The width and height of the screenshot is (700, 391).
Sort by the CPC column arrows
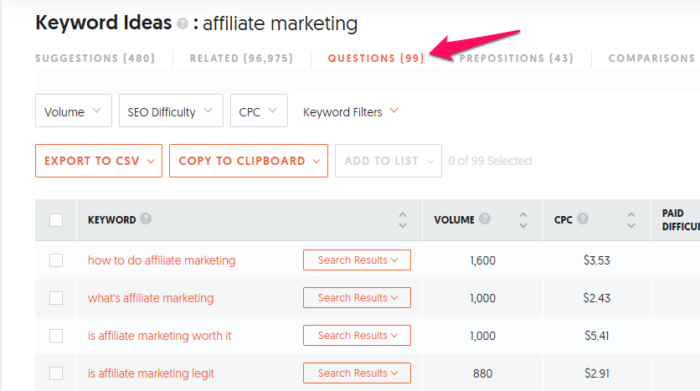[631, 220]
